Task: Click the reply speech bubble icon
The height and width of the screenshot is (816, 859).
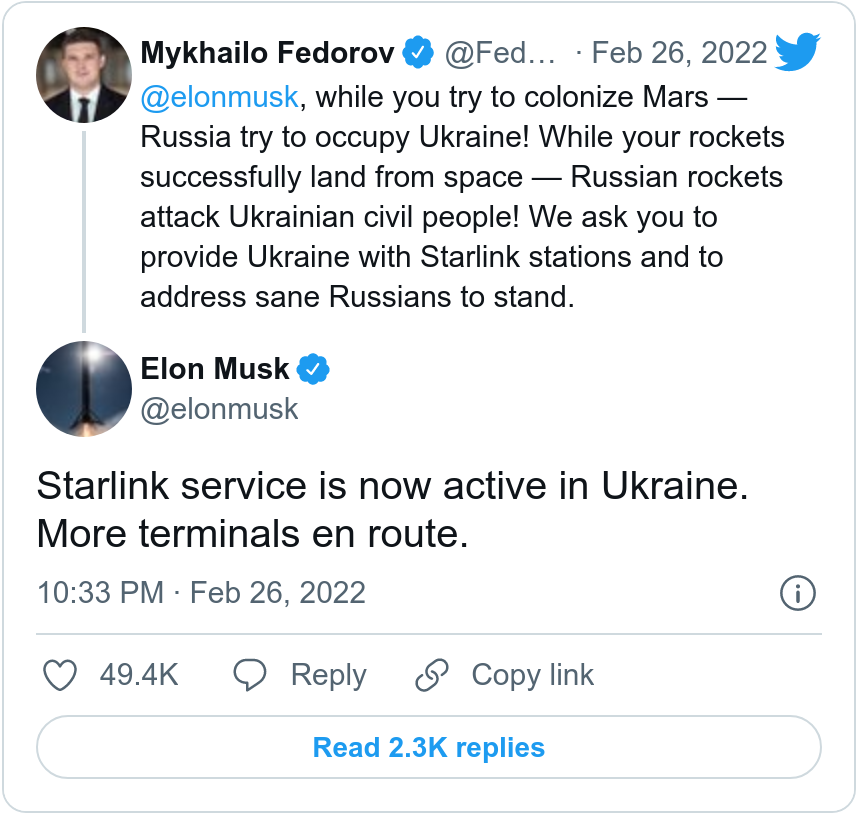Action: 249,676
